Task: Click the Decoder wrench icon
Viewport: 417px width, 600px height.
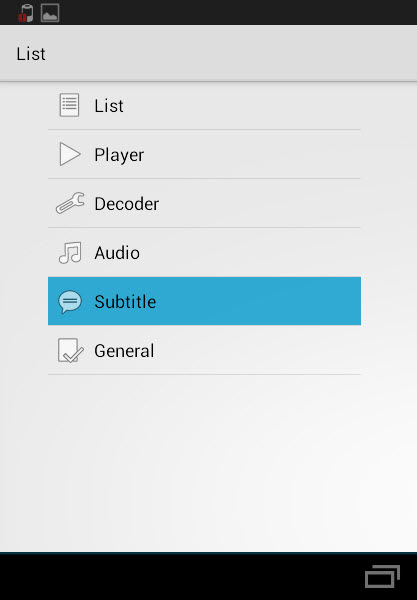Action: tap(70, 203)
